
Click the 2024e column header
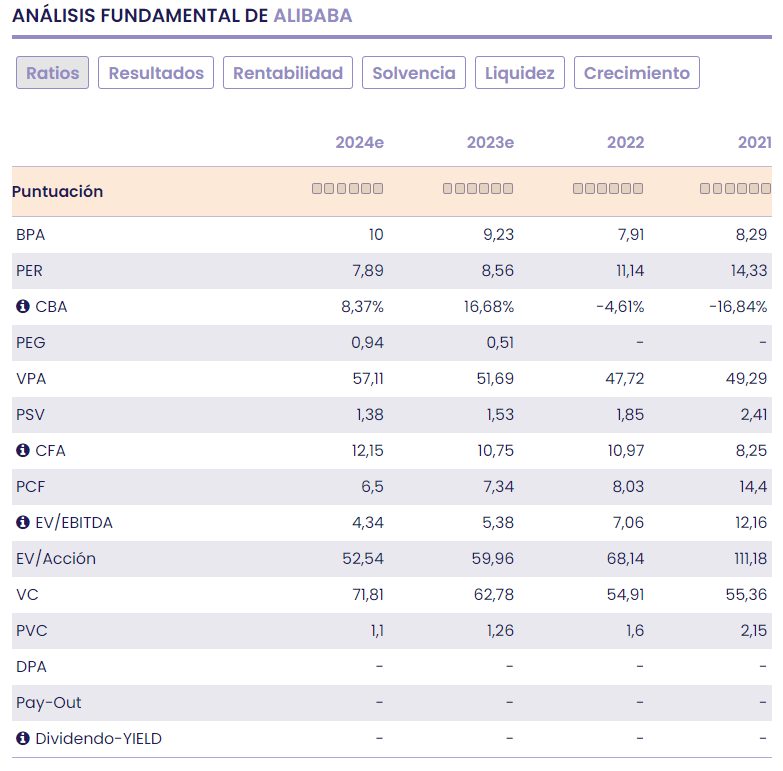tap(359, 143)
